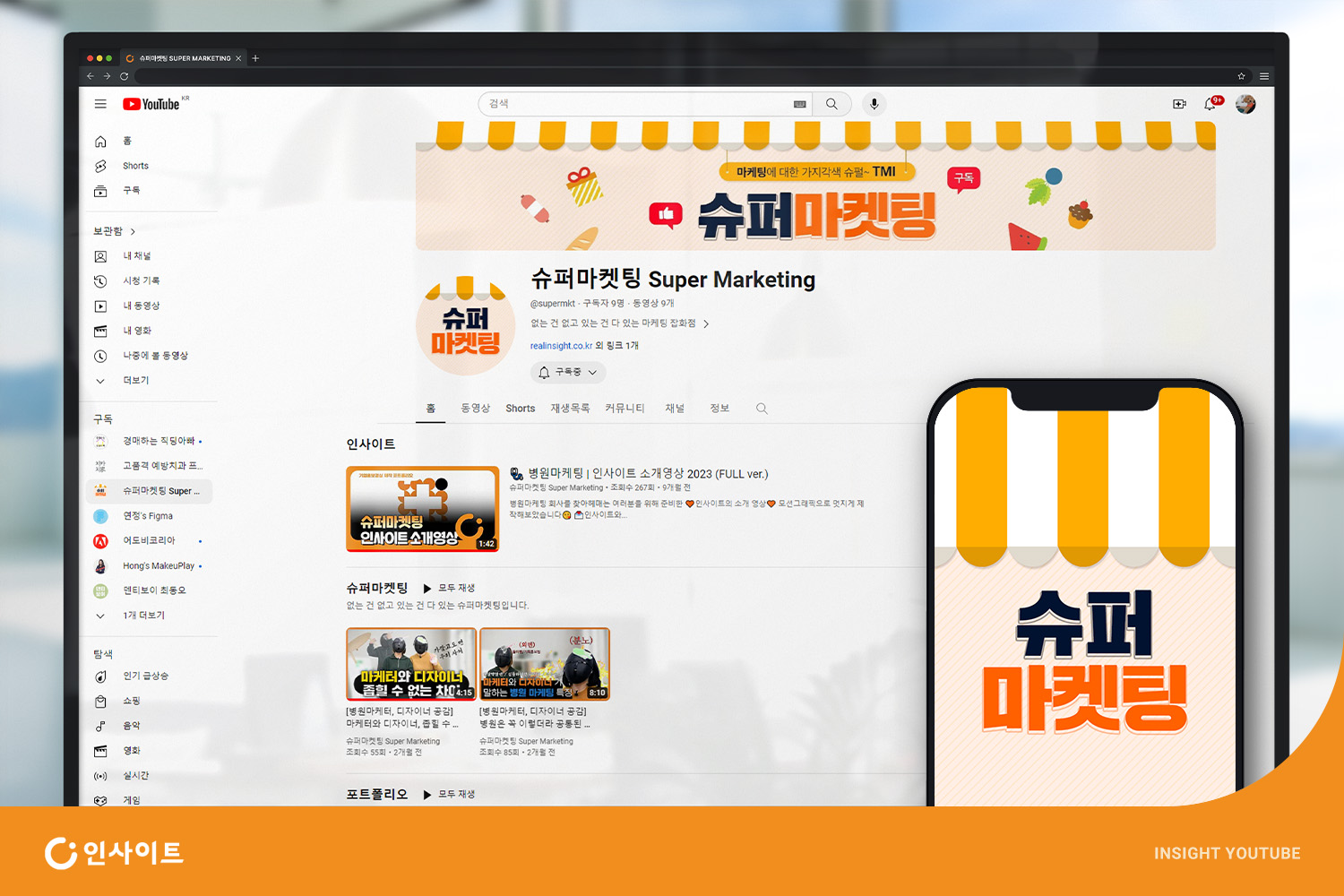The width and height of the screenshot is (1344, 896).
Task: Open the realinsight.co.kr link
Action: [x=561, y=346]
